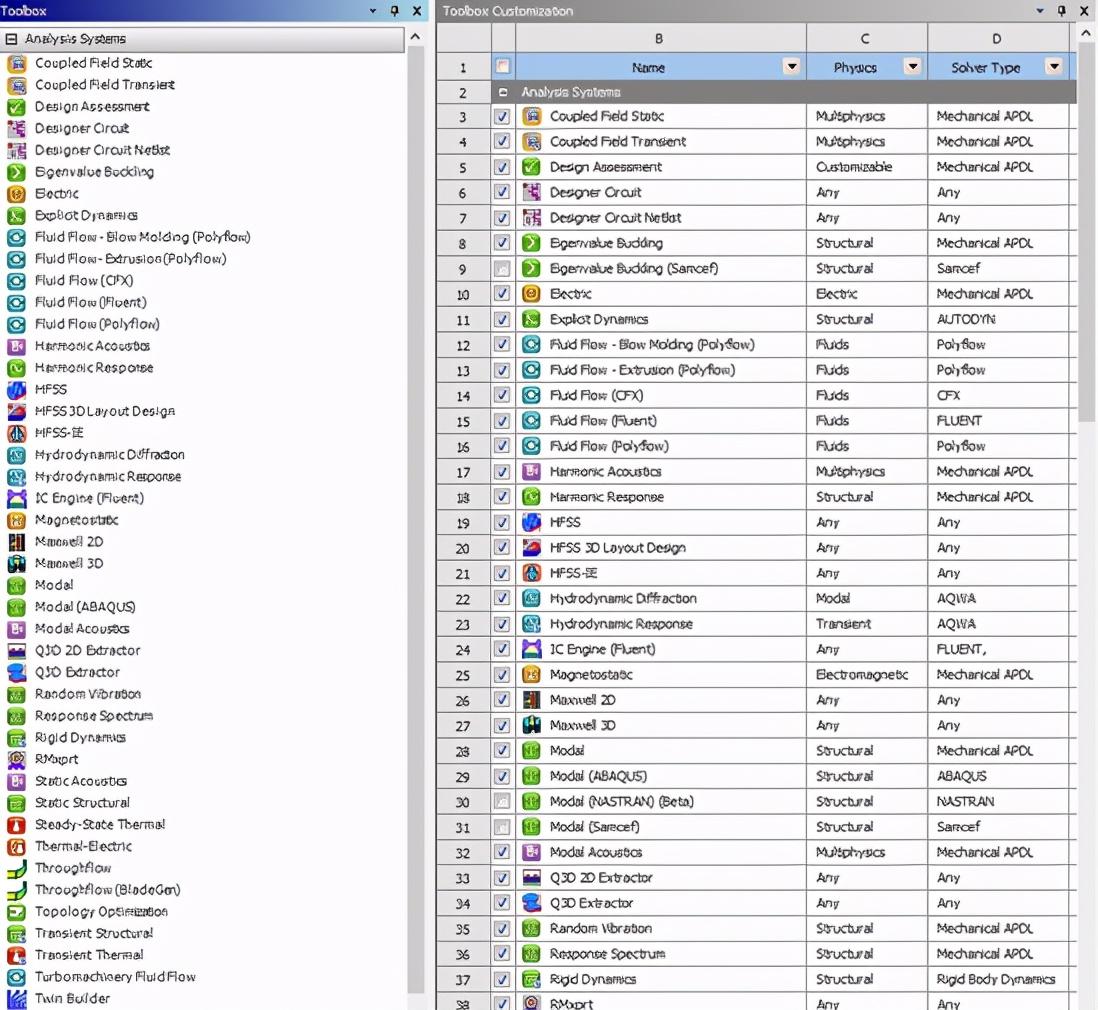Select Eigenvalue Buckling icon in Toolbox
Viewport: 1098px width, 1010px height.
[16, 172]
